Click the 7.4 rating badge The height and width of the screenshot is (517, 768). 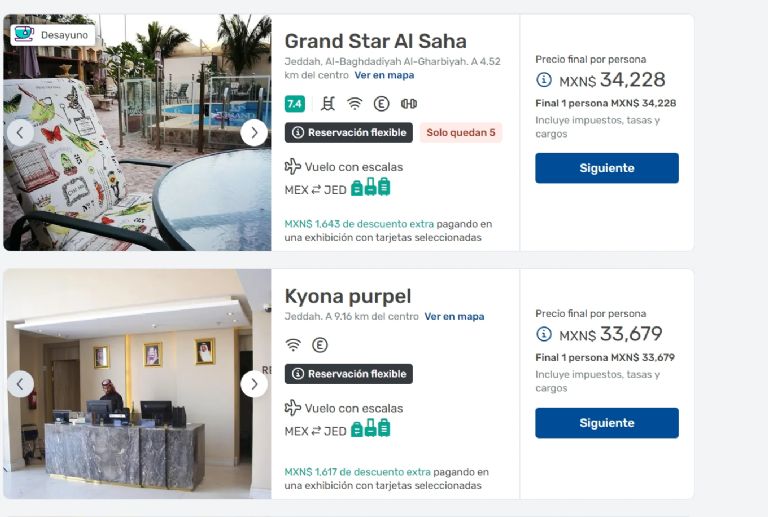tap(294, 103)
